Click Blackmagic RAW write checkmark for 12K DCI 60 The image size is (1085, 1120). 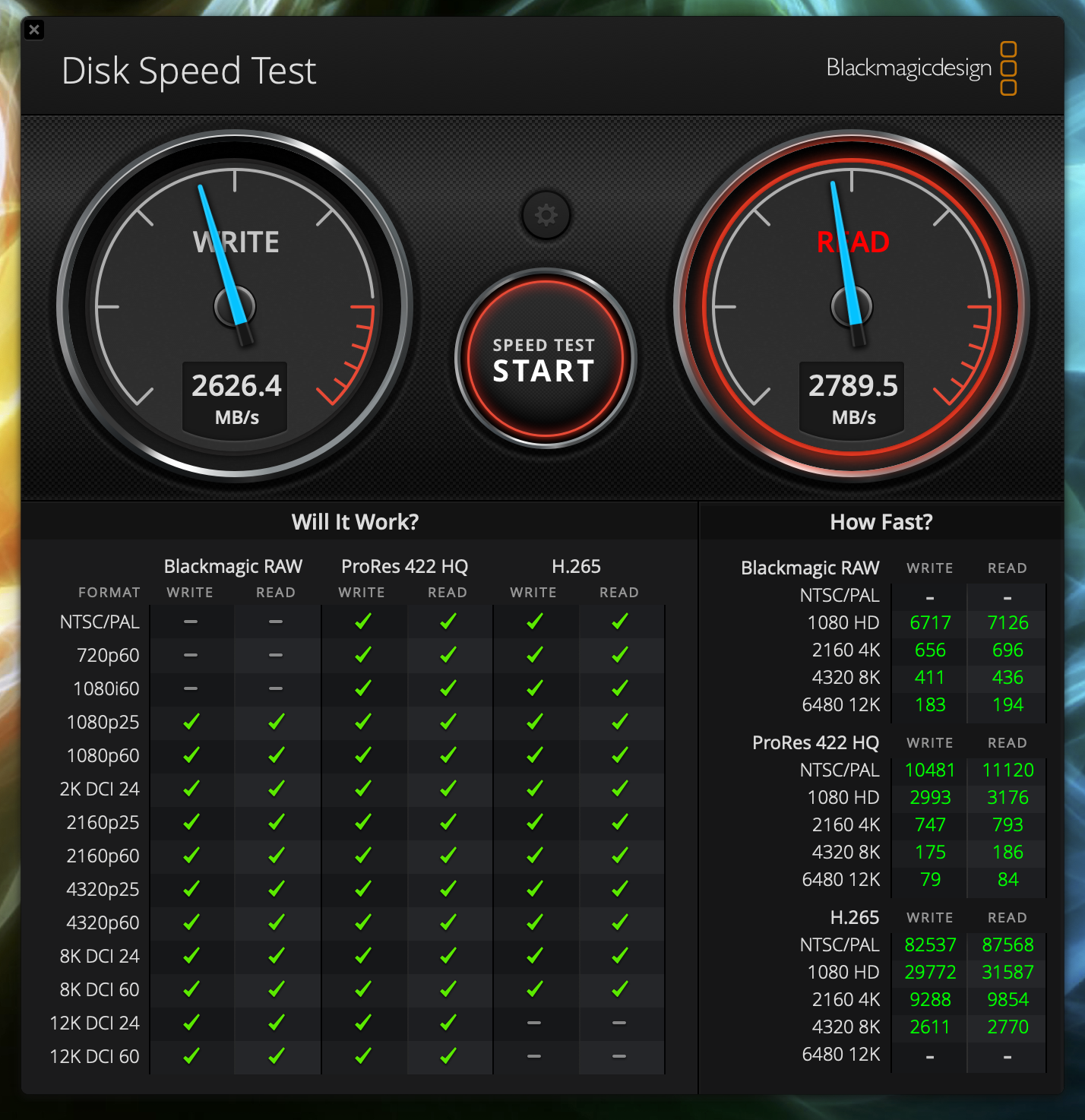(x=191, y=1056)
